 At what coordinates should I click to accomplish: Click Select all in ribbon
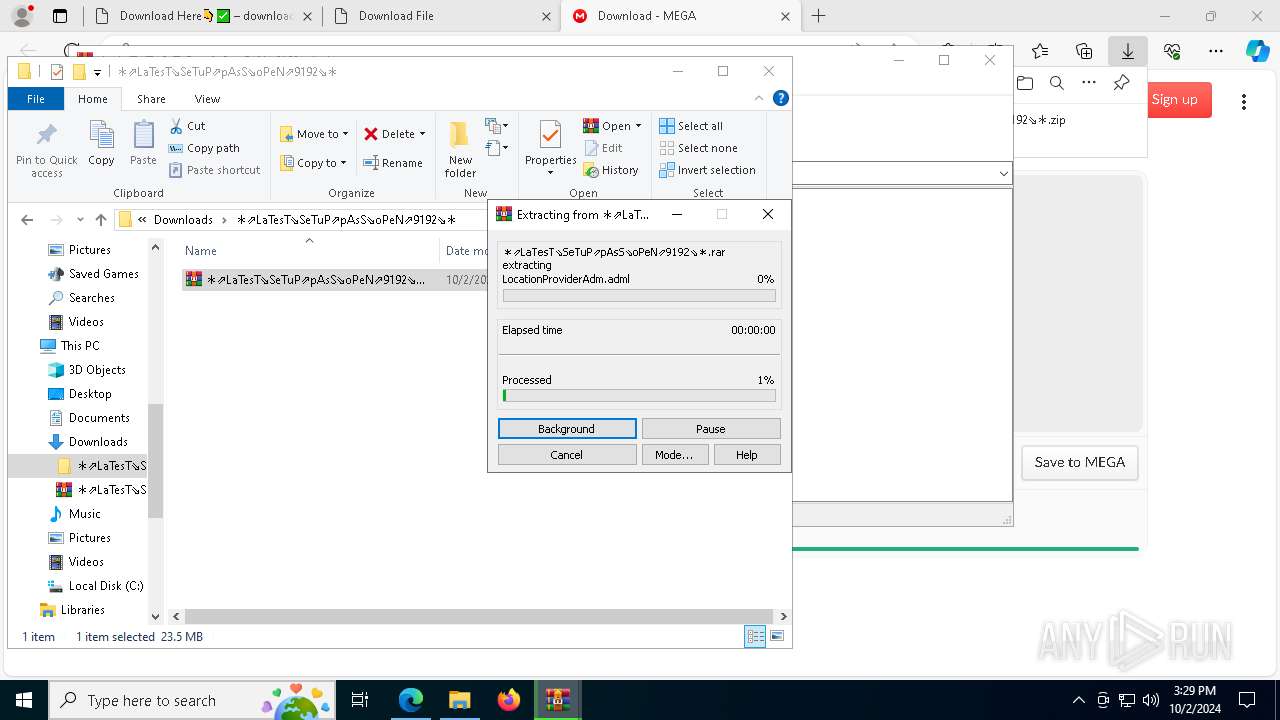tap(691, 126)
